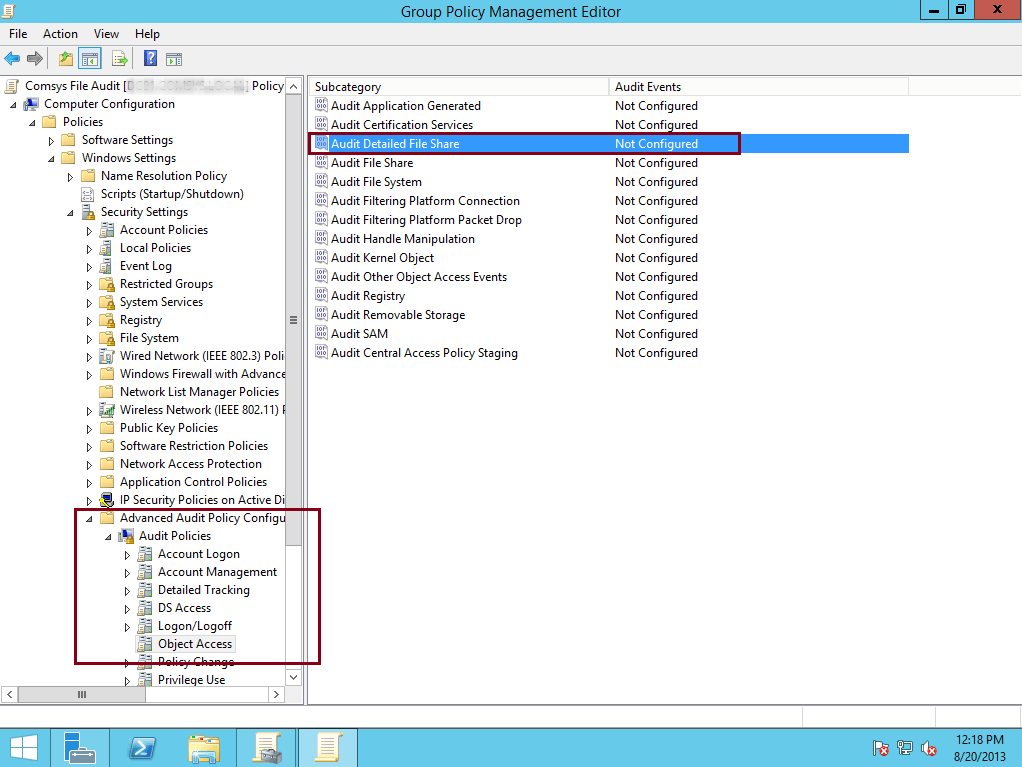Collapse the Security Settings tree node
Screen dimensions: 1022x767
click(69, 211)
